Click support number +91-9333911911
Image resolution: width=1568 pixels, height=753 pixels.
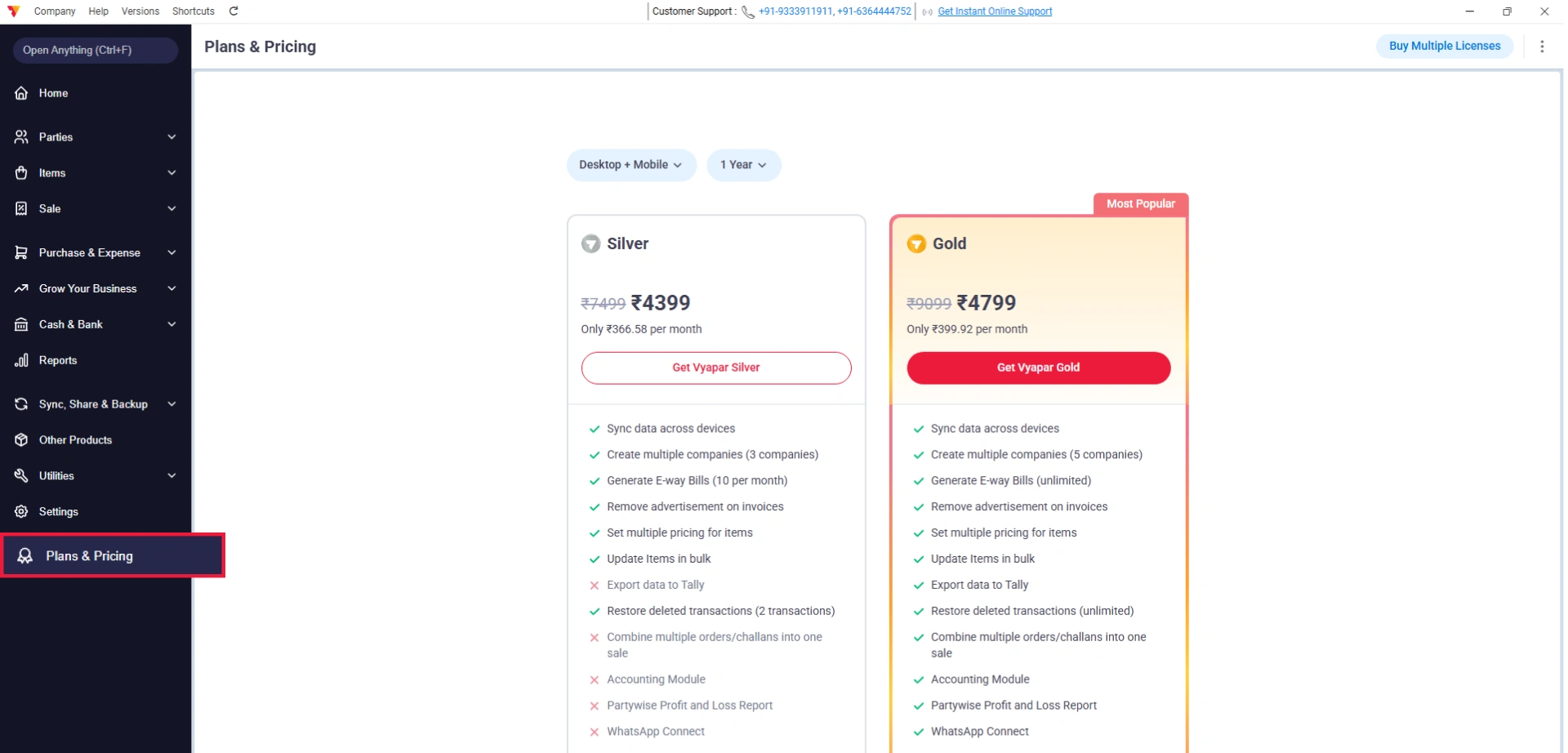795,11
